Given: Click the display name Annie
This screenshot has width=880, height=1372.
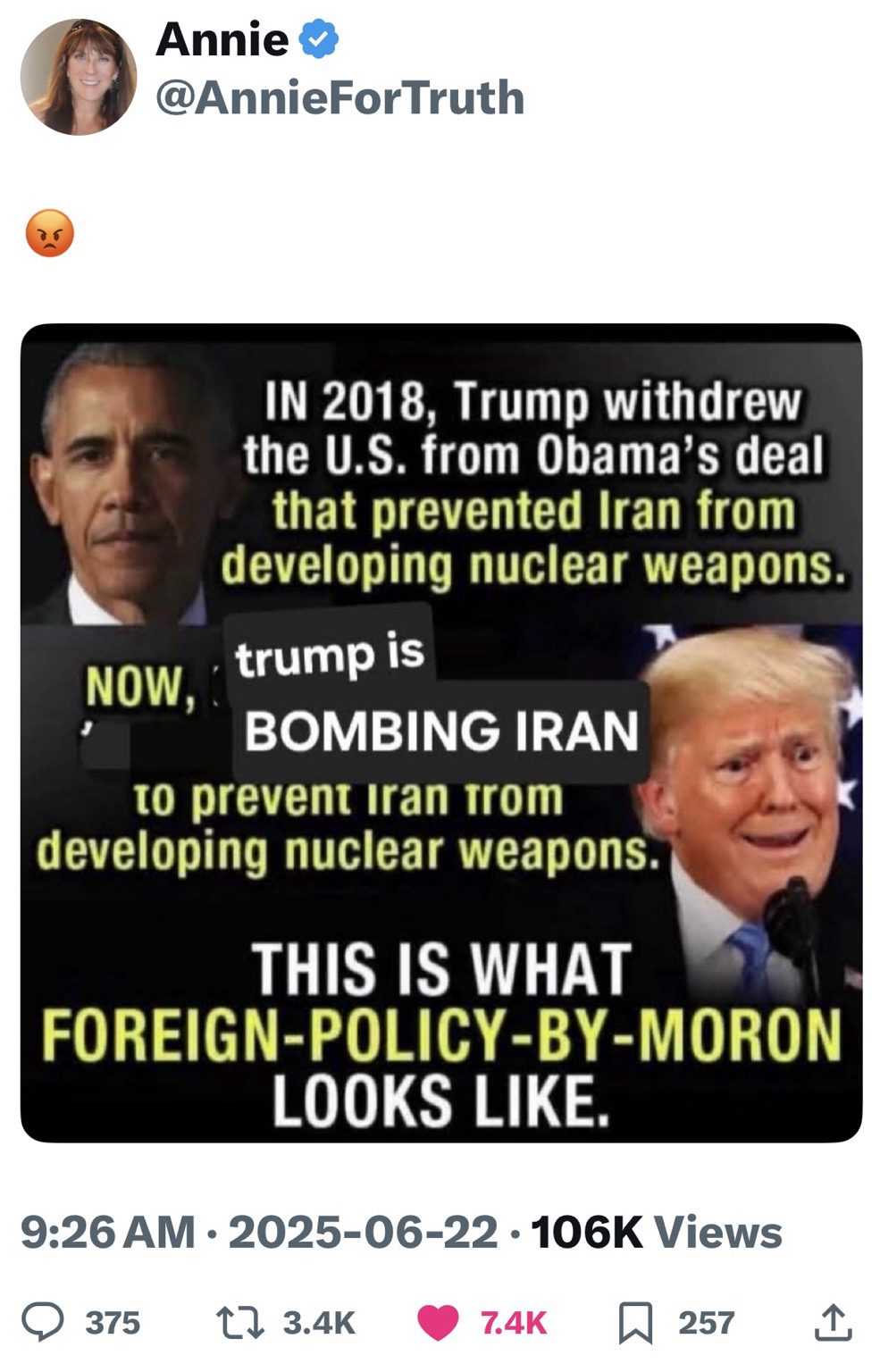Looking at the screenshot, I should click(222, 40).
